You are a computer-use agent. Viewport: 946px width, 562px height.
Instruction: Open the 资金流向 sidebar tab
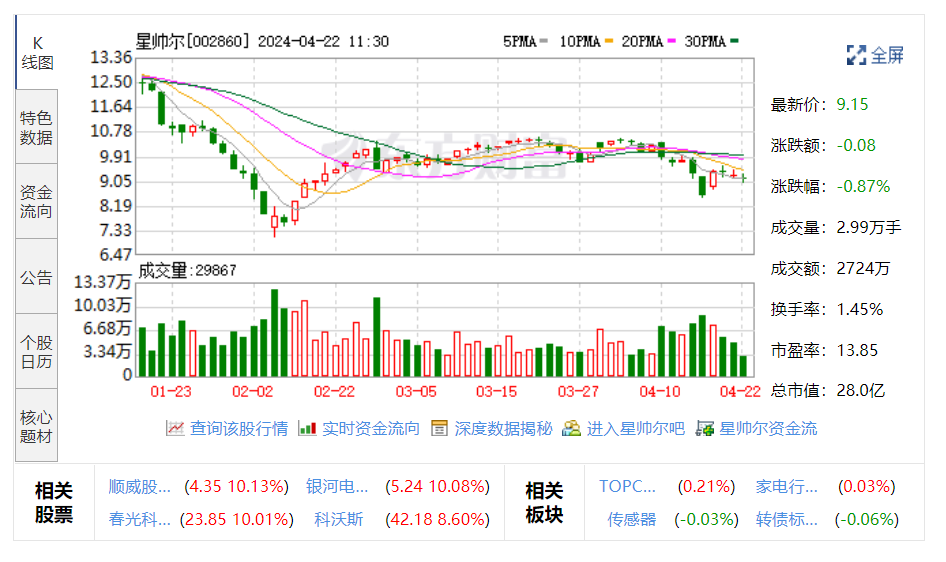pos(37,202)
